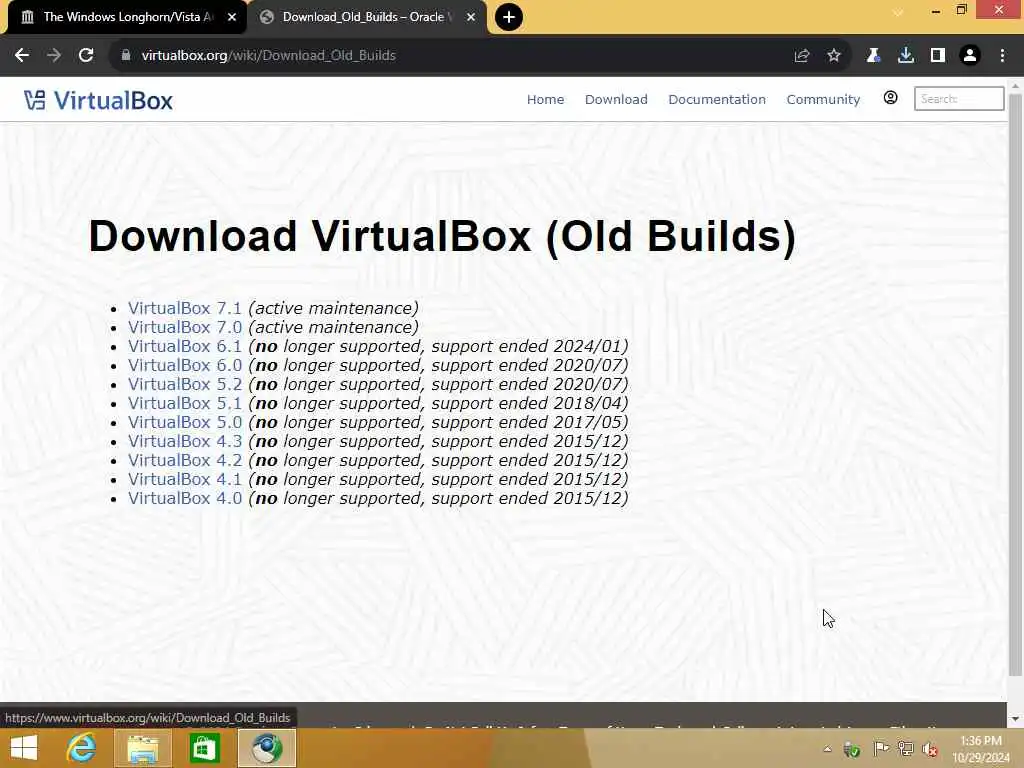Click the browser forward arrow
This screenshot has width=1024, height=768.
[54, 56]
